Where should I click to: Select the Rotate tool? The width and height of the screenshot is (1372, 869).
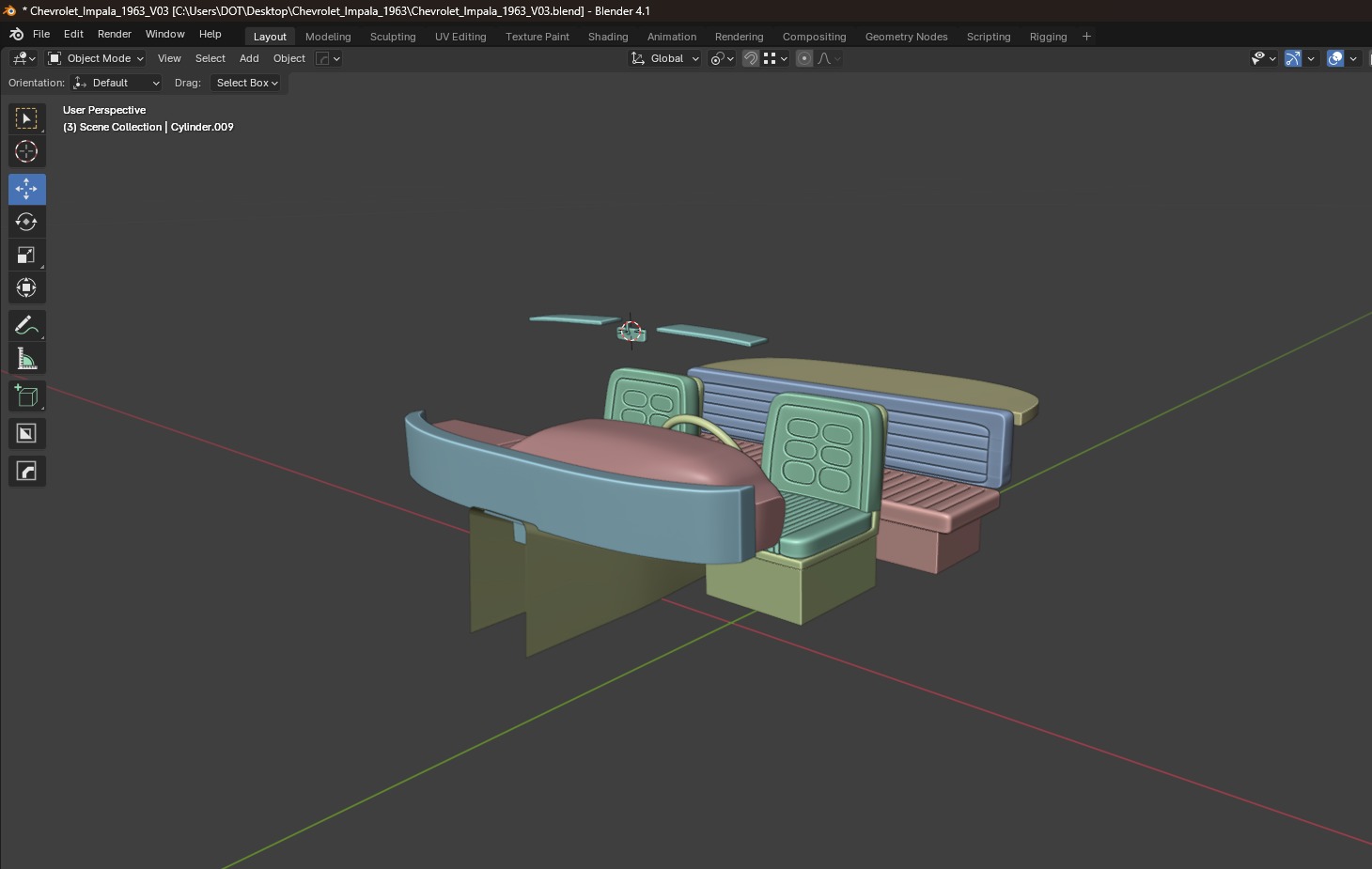(26, 222)
